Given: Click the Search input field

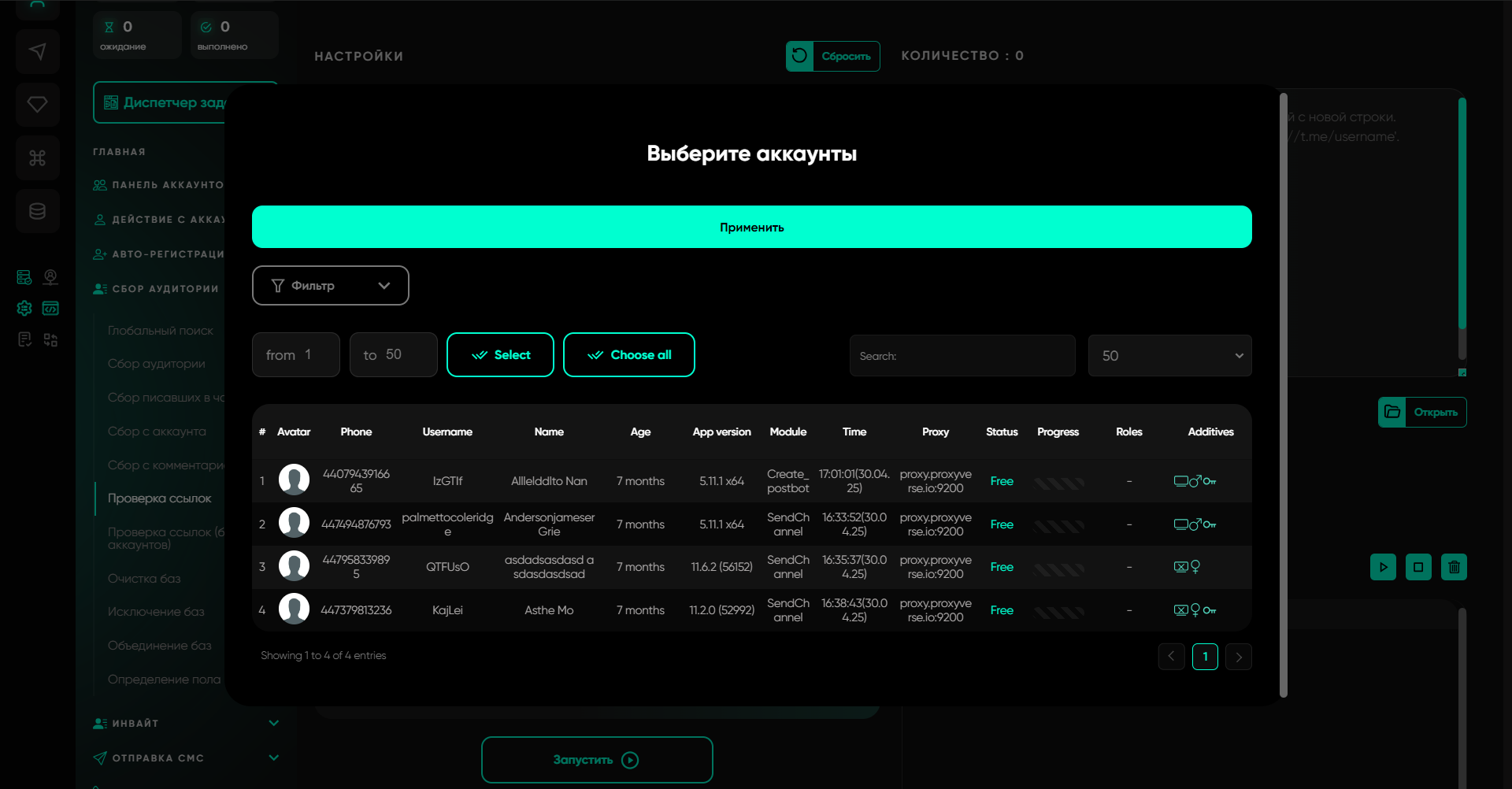Looking at the screenshot, I should (962, 356).
